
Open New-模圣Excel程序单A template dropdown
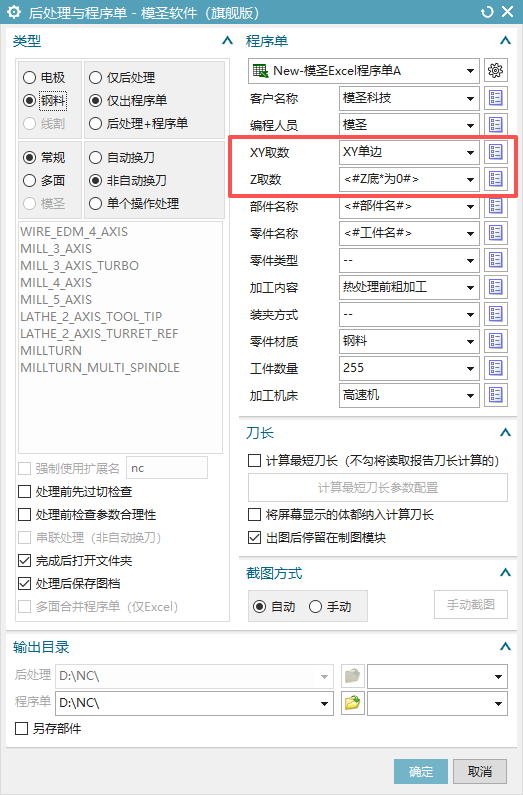pos(363,71)
